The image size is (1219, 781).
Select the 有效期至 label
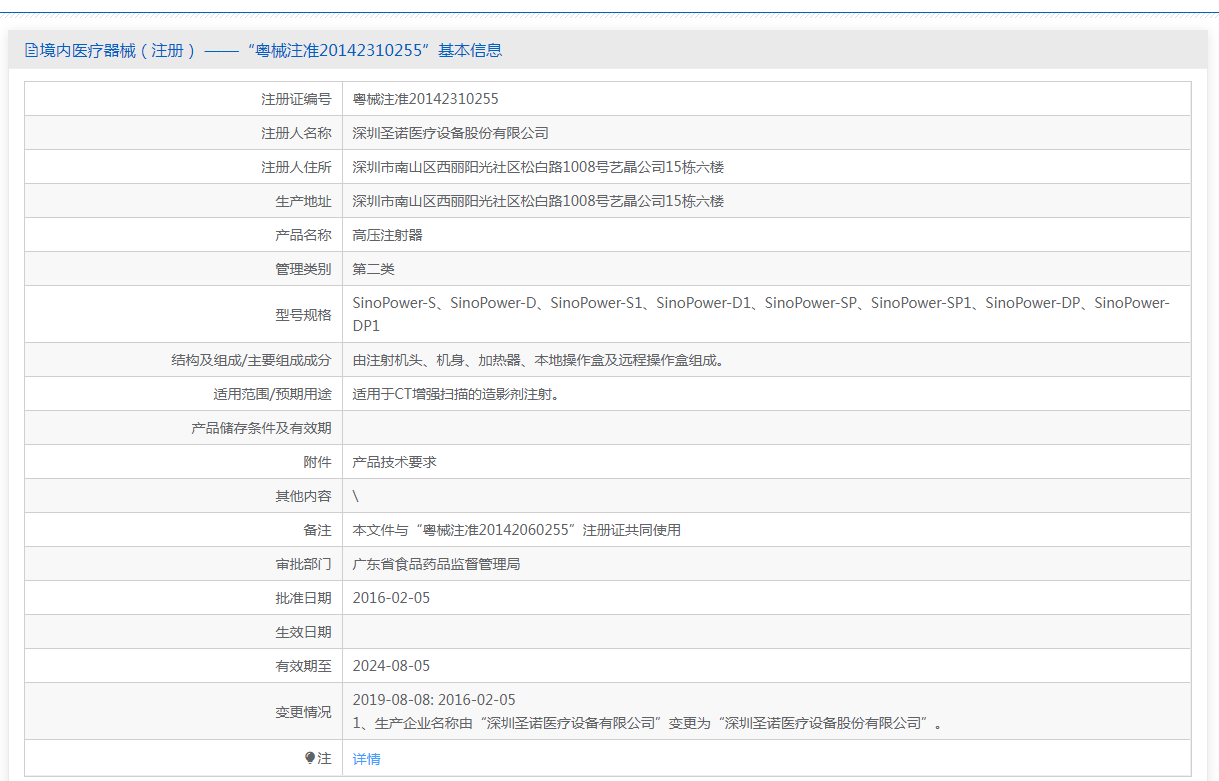303,666
